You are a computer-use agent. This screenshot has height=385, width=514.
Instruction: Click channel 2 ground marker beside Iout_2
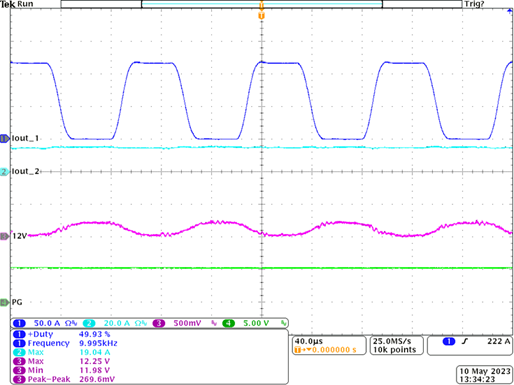pyautogui.click(x=5, y=172)
